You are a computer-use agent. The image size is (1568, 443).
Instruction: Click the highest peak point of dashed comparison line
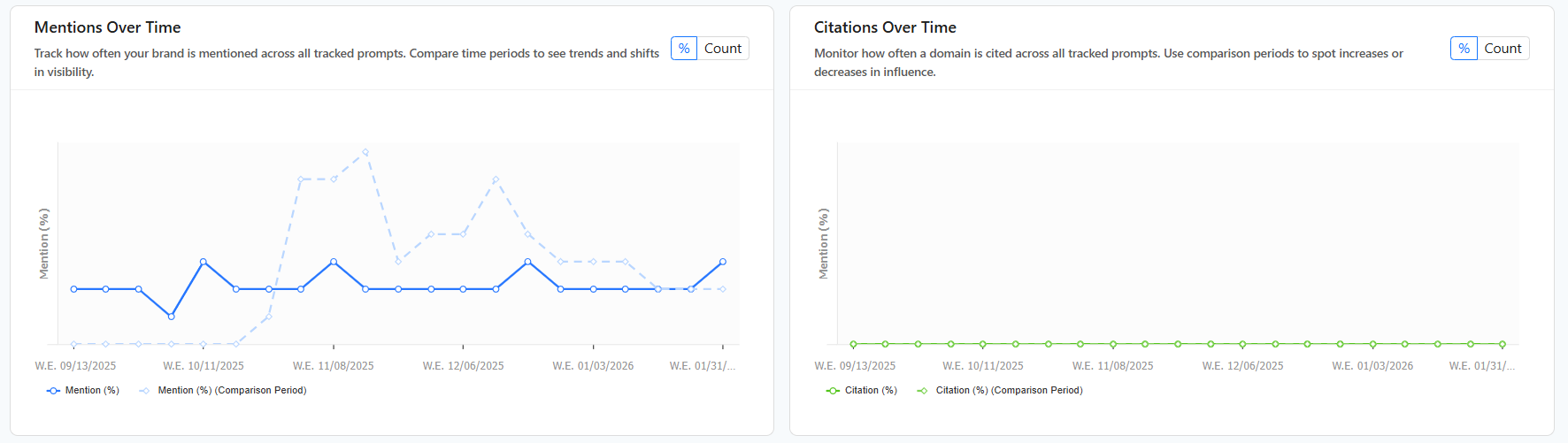click(x=365, y=152)
